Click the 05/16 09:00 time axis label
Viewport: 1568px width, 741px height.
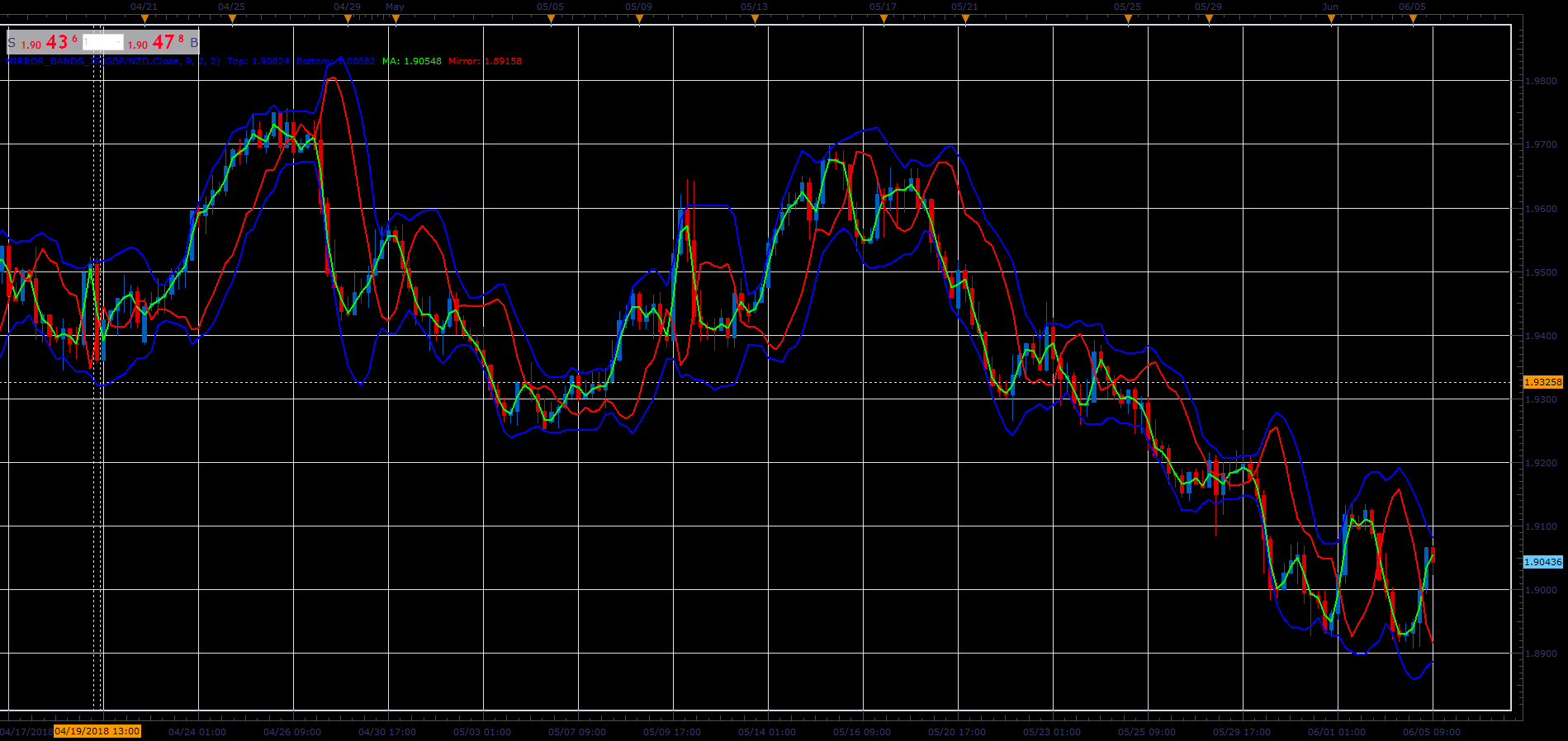pyautogui.click(x=862, y=732)
